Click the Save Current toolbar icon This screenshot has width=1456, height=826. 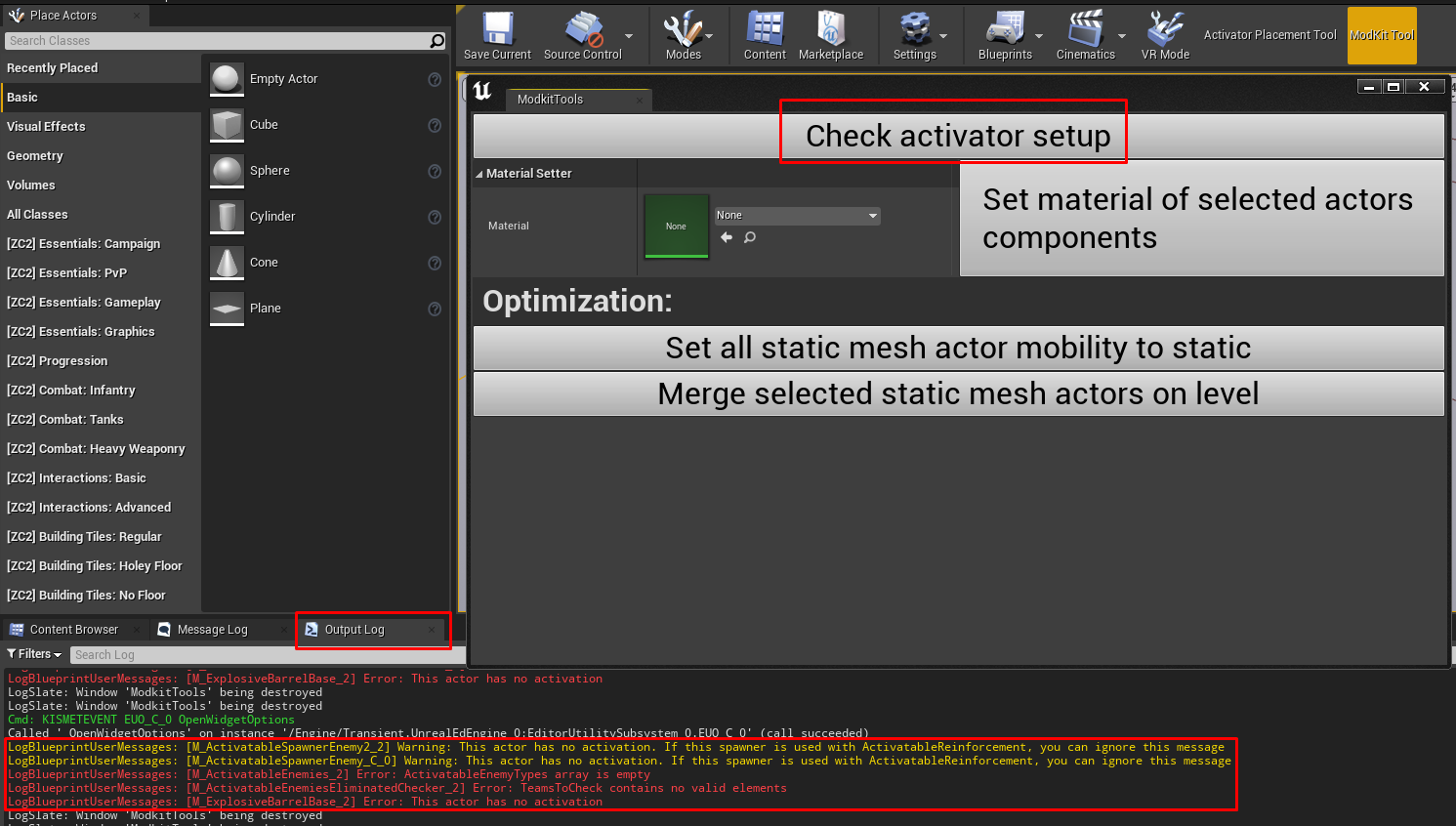(497, 29)
